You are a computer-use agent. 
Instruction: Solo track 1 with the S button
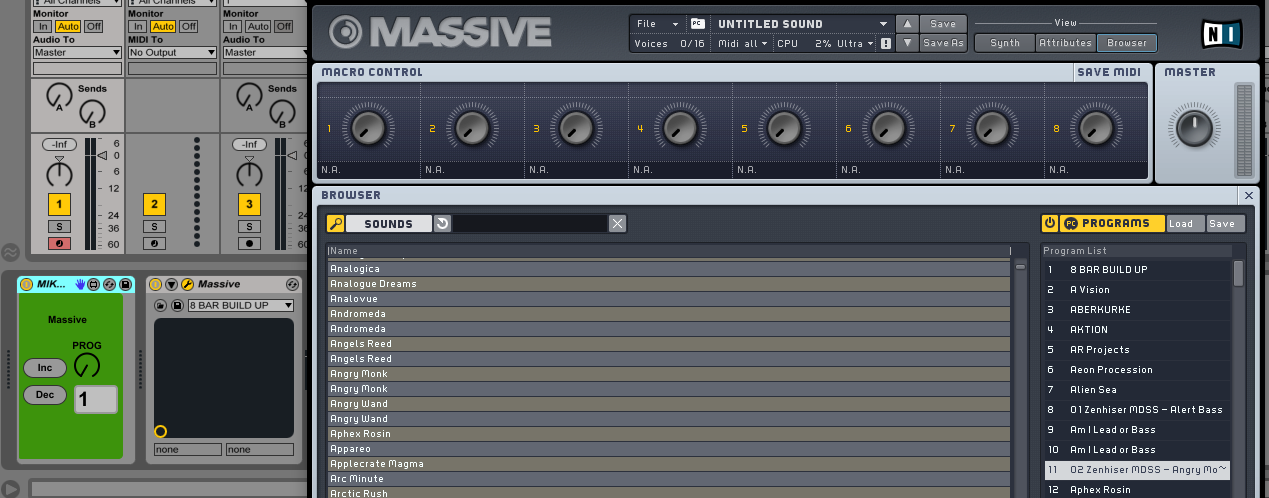60,227
